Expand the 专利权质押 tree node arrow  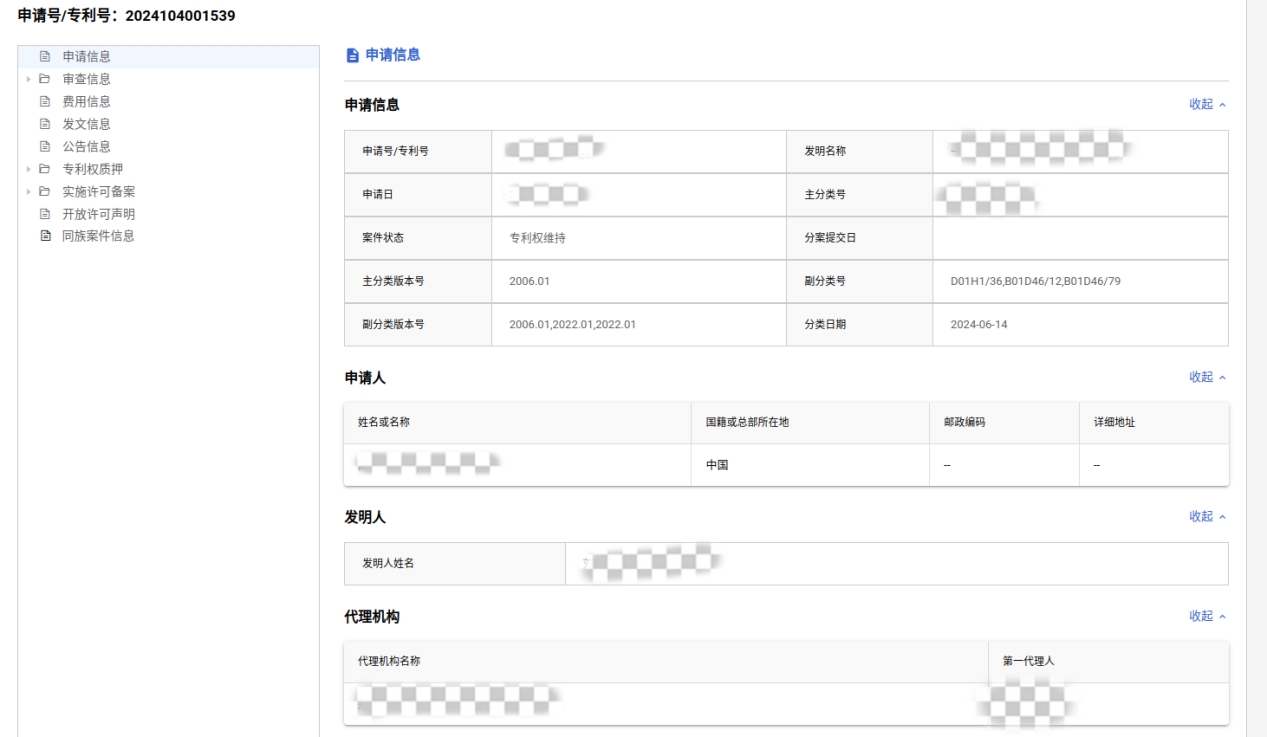28,169
